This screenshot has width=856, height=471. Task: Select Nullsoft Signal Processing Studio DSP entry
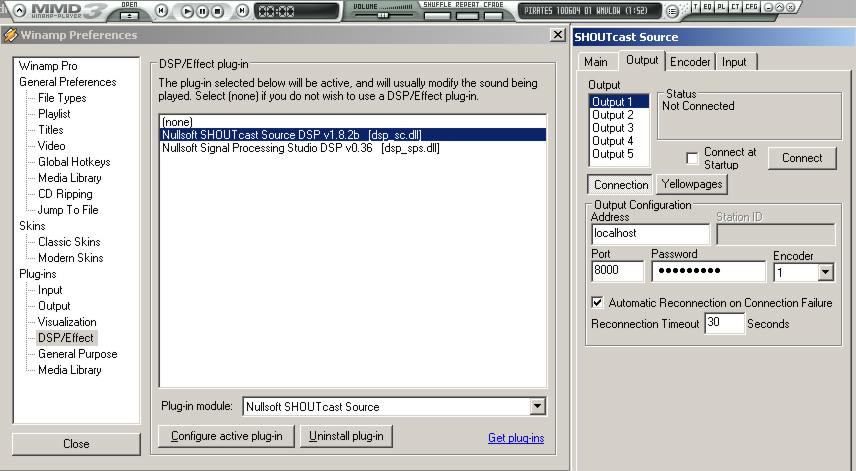coord(353,148)
